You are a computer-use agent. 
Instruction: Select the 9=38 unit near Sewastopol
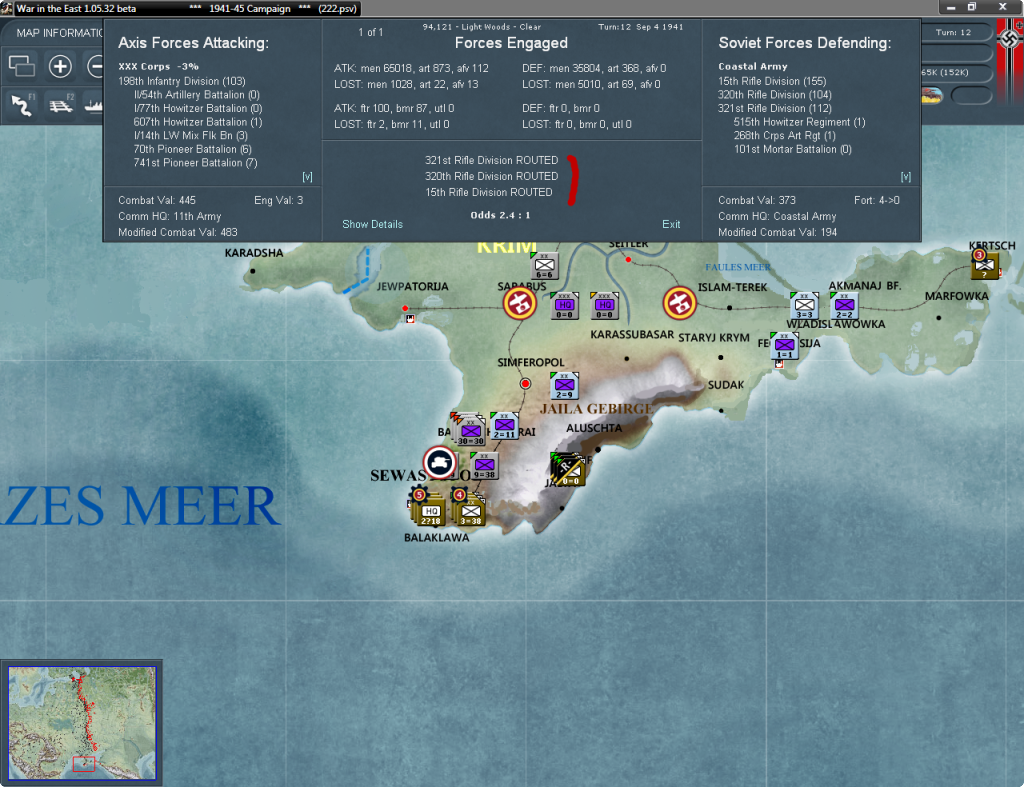coord(484,466)
